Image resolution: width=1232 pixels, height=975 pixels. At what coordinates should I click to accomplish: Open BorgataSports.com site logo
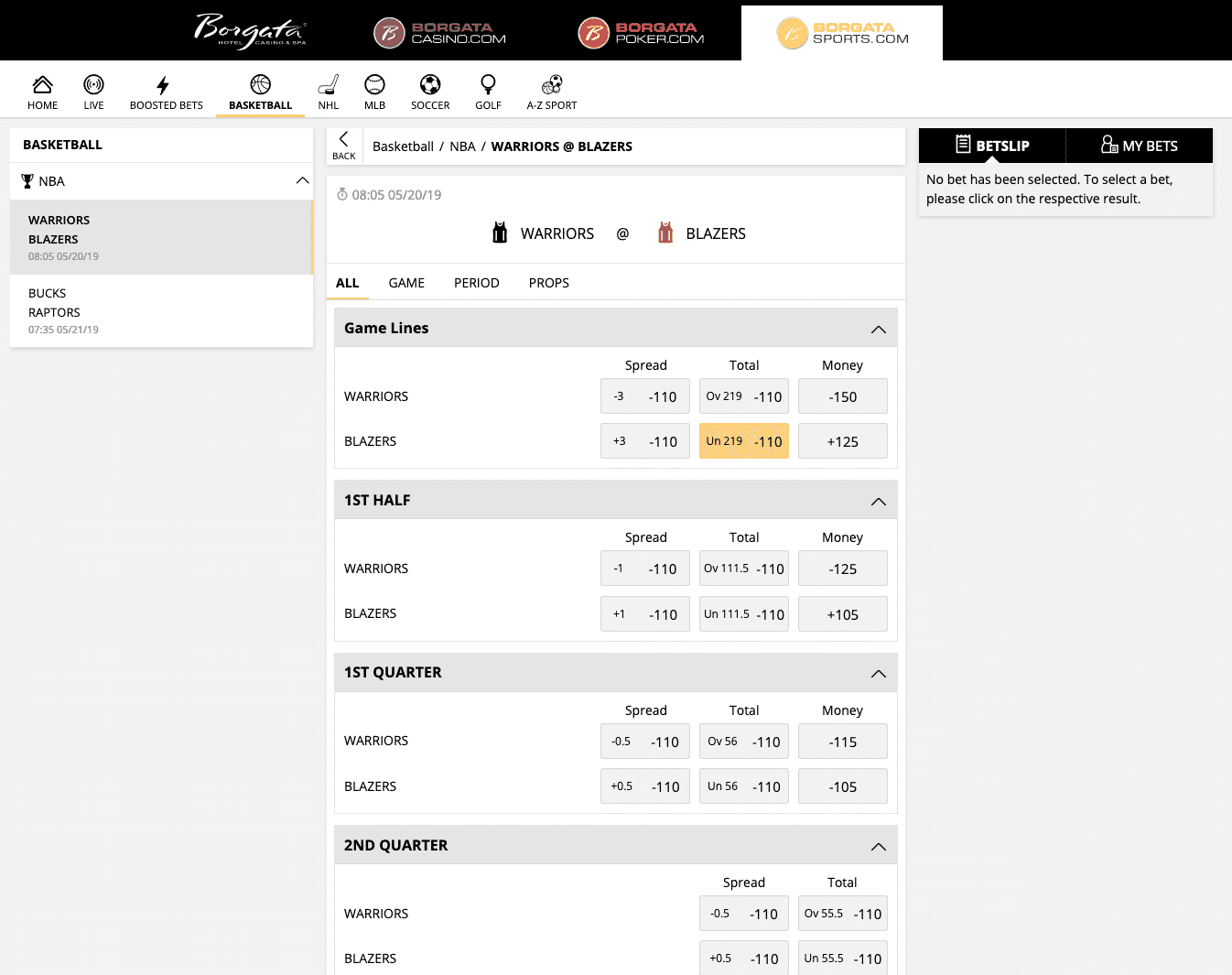pos(842,33)
